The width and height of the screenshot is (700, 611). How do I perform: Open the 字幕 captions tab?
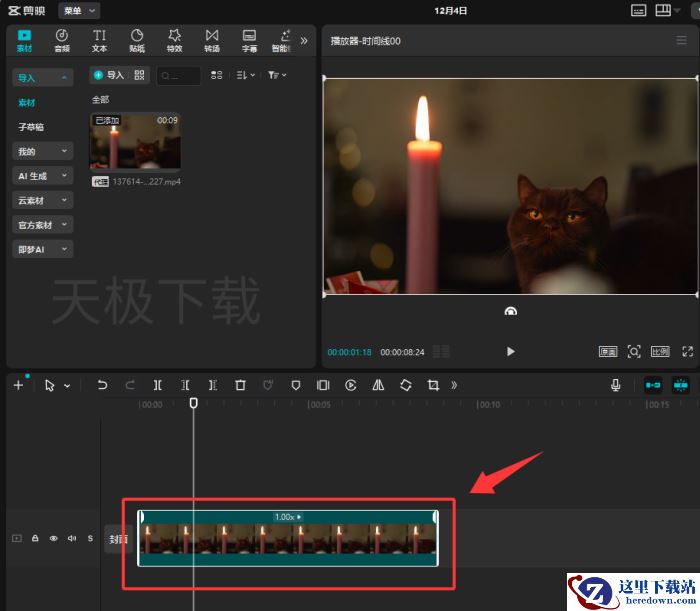249,41
